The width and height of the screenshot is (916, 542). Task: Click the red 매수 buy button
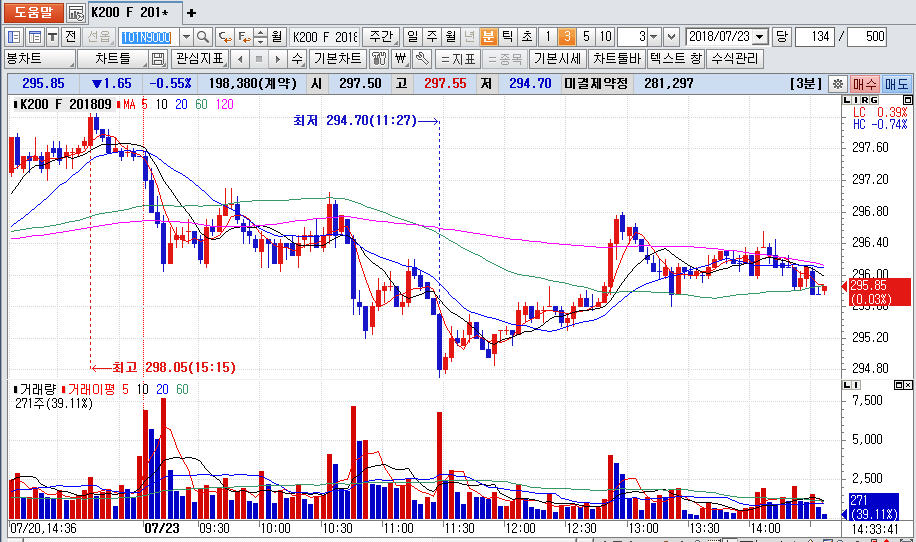(x=864, y=83)
